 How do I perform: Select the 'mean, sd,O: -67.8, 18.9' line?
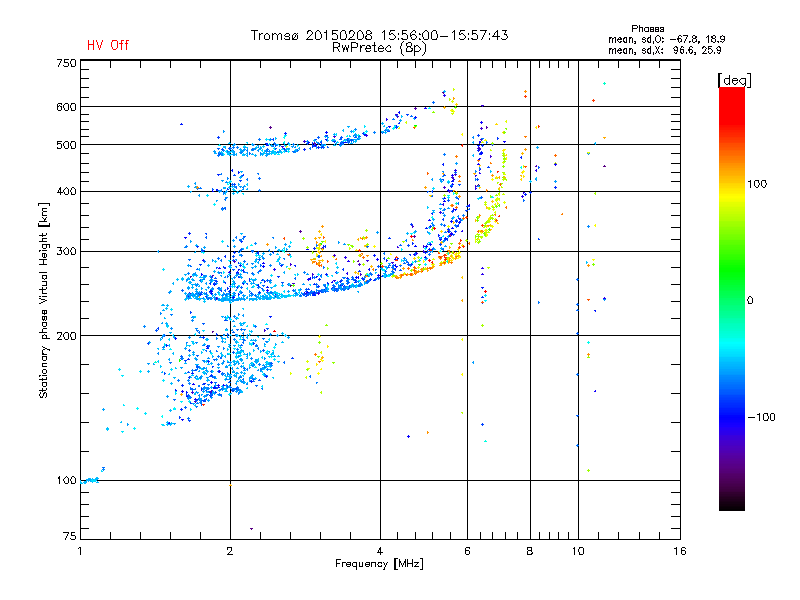tap(666, 39)
